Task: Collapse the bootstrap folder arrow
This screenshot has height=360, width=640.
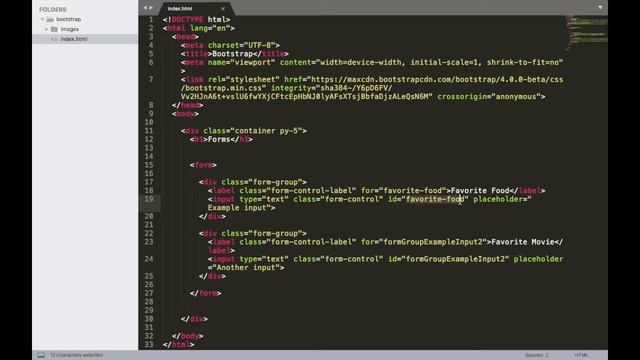Action: 42,19
